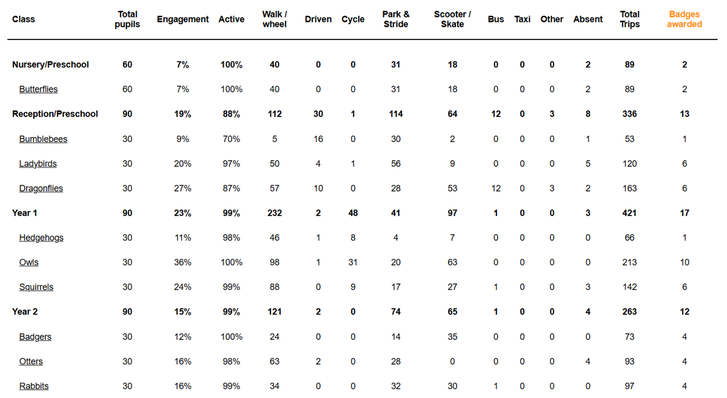
Task: Open the Rabbits class link
Action: coord(34,385)
